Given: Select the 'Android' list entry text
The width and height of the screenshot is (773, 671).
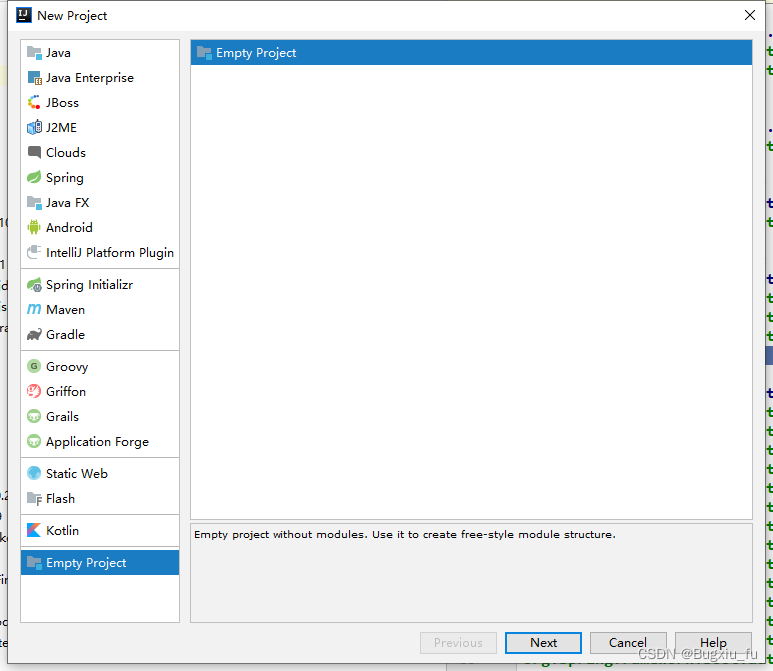Looking at the screenshot, I should (70, 227).
